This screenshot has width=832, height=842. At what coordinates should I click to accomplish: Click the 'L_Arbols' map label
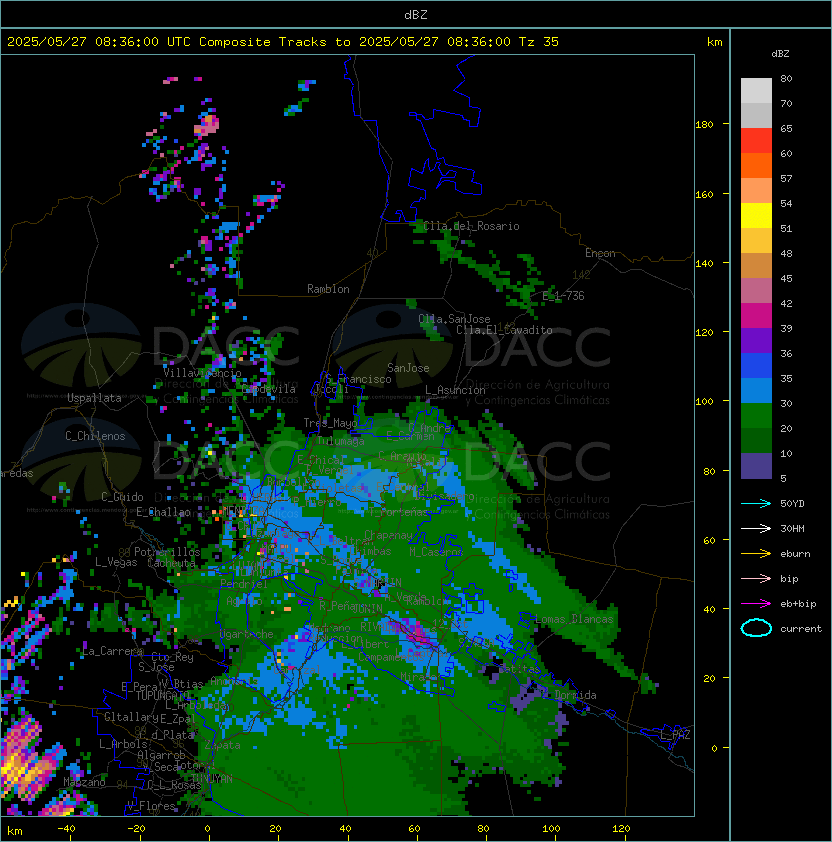click(x=123, y=744)
